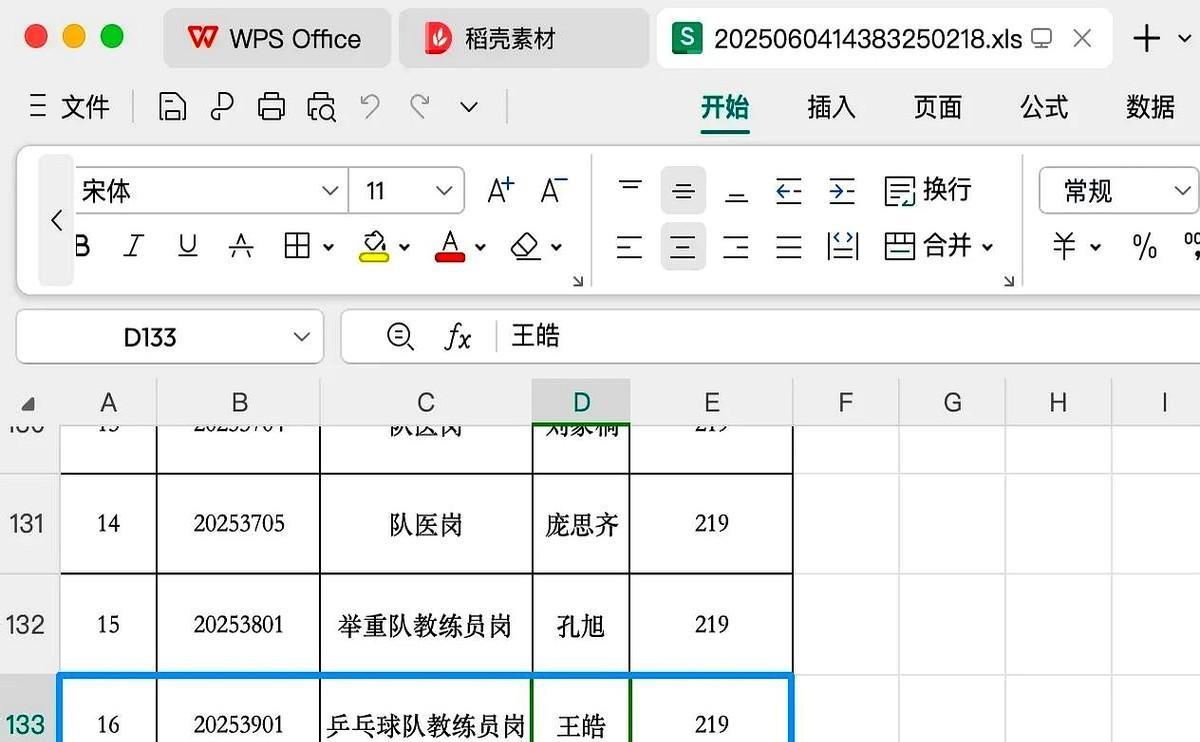Image resolution: width=1200 pixels, height=742 pixels.
Task: Open the WPS Office home tab
Action: coord(276,39)
